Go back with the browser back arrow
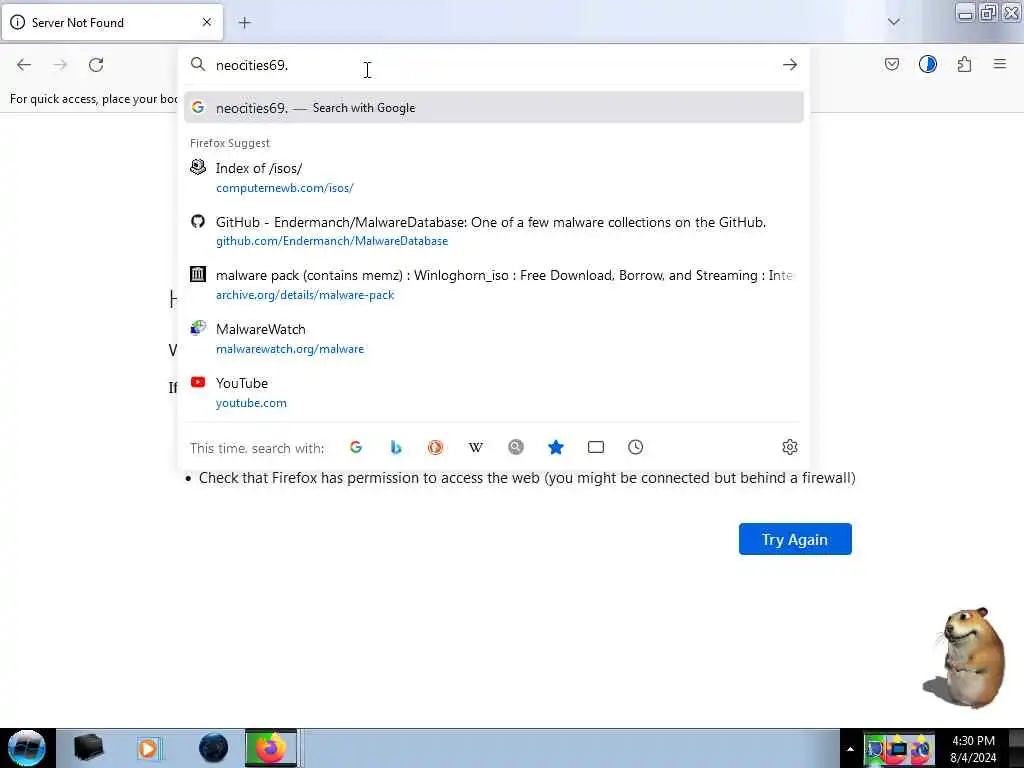The image size is (1024, 768). (x=24, y=65)
